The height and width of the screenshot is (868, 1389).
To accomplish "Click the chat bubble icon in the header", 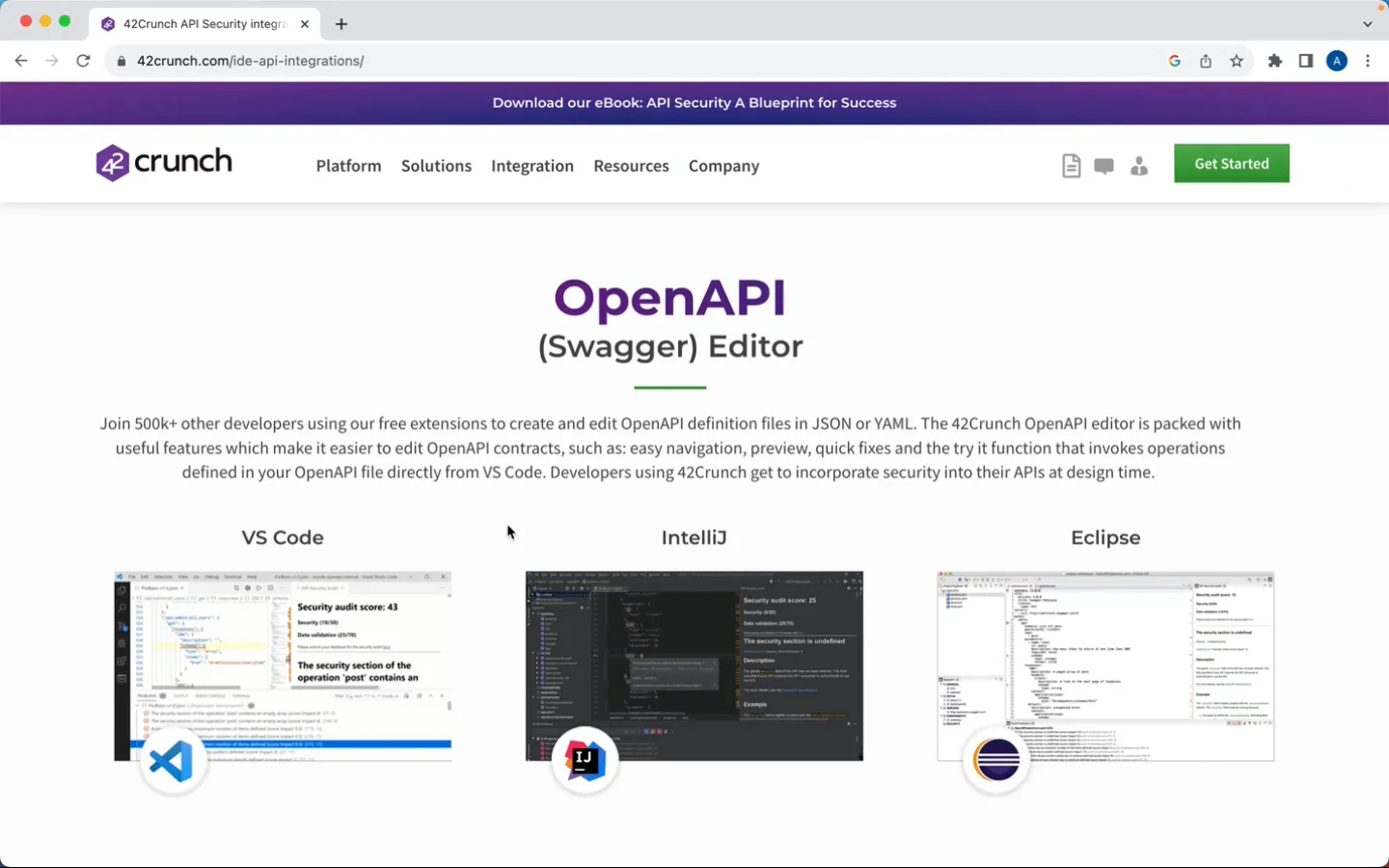I will [1104, 167].
